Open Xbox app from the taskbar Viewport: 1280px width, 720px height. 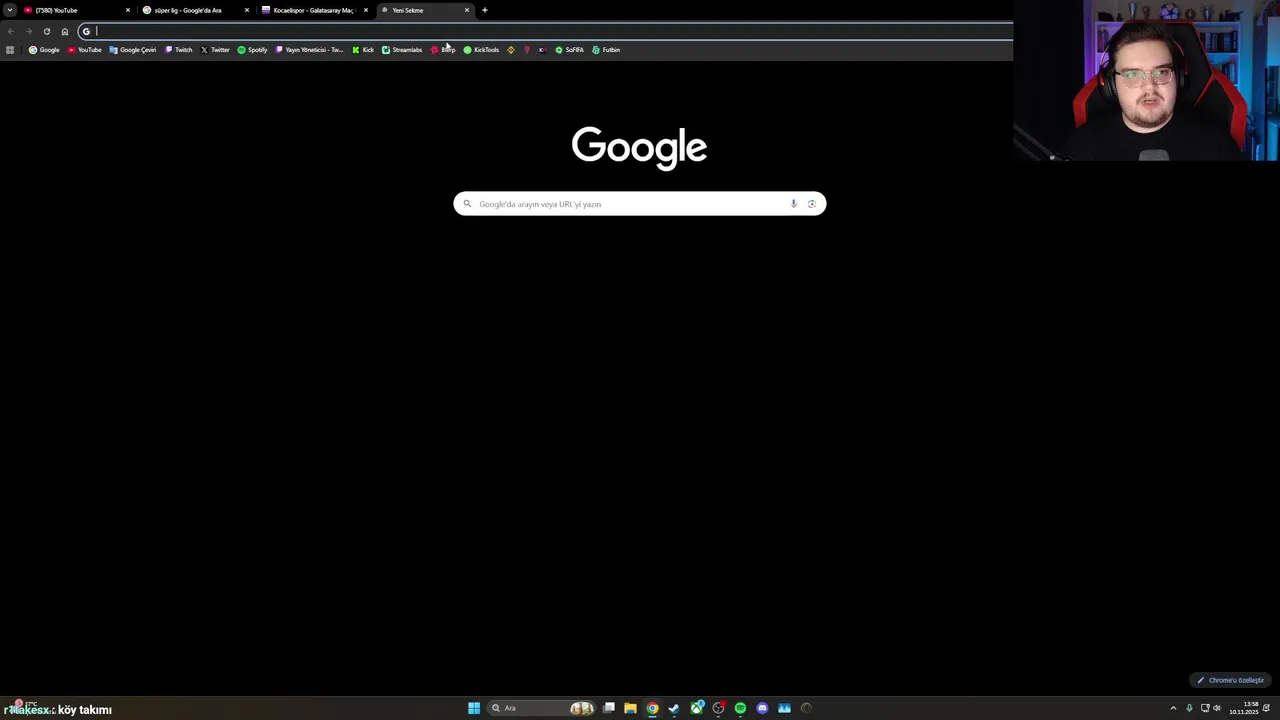coord(697,708)
